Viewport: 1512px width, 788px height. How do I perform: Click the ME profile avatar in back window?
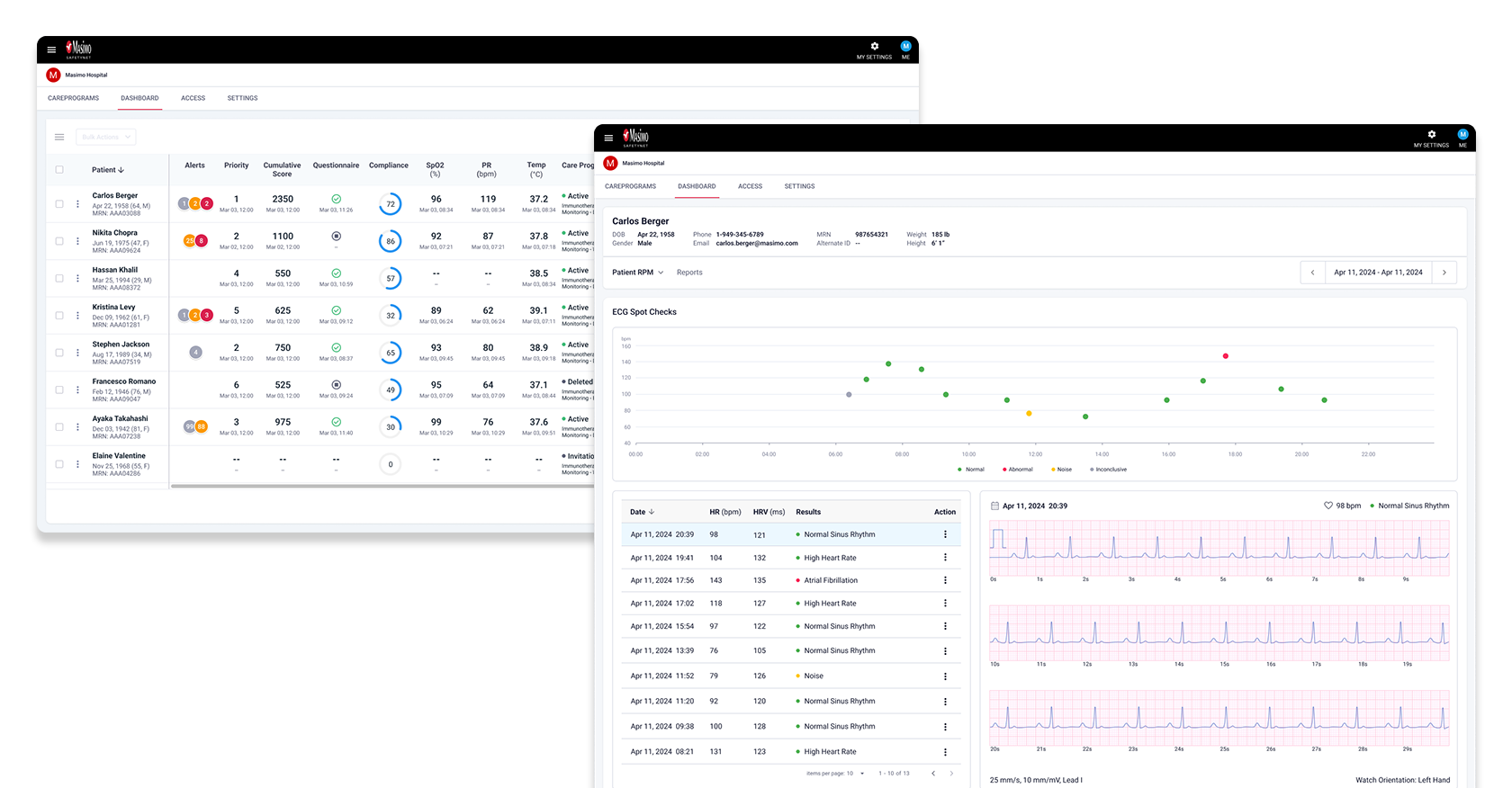pyautogui.click(x=905, y=47)
